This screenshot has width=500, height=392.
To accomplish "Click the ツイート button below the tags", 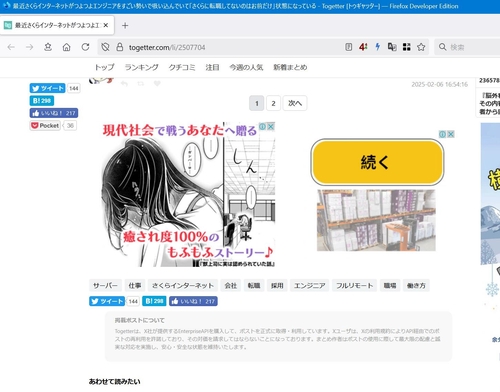I will click(x=107, y=301).
